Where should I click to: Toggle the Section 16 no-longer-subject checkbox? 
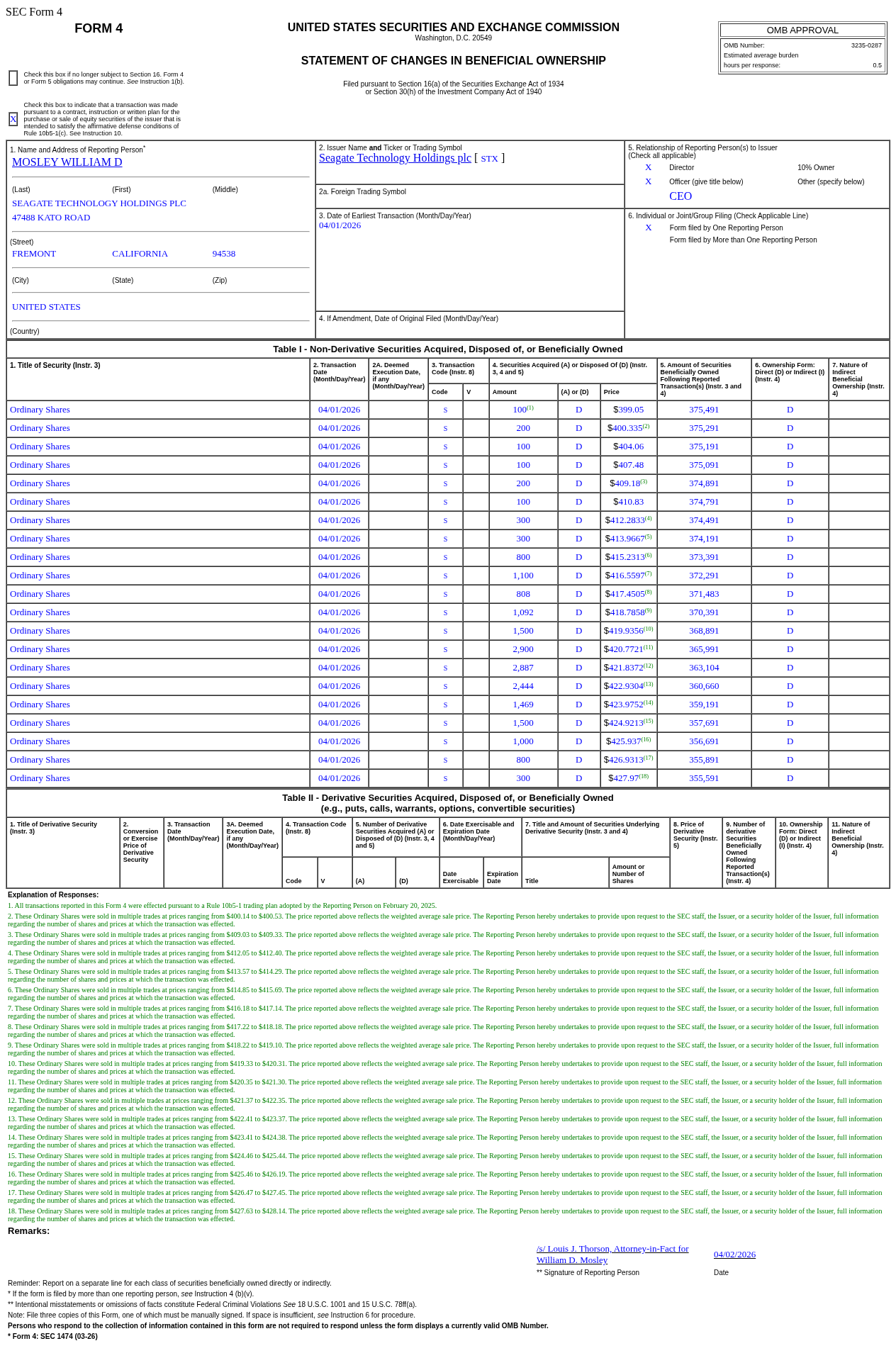click(x=13, y=78)
